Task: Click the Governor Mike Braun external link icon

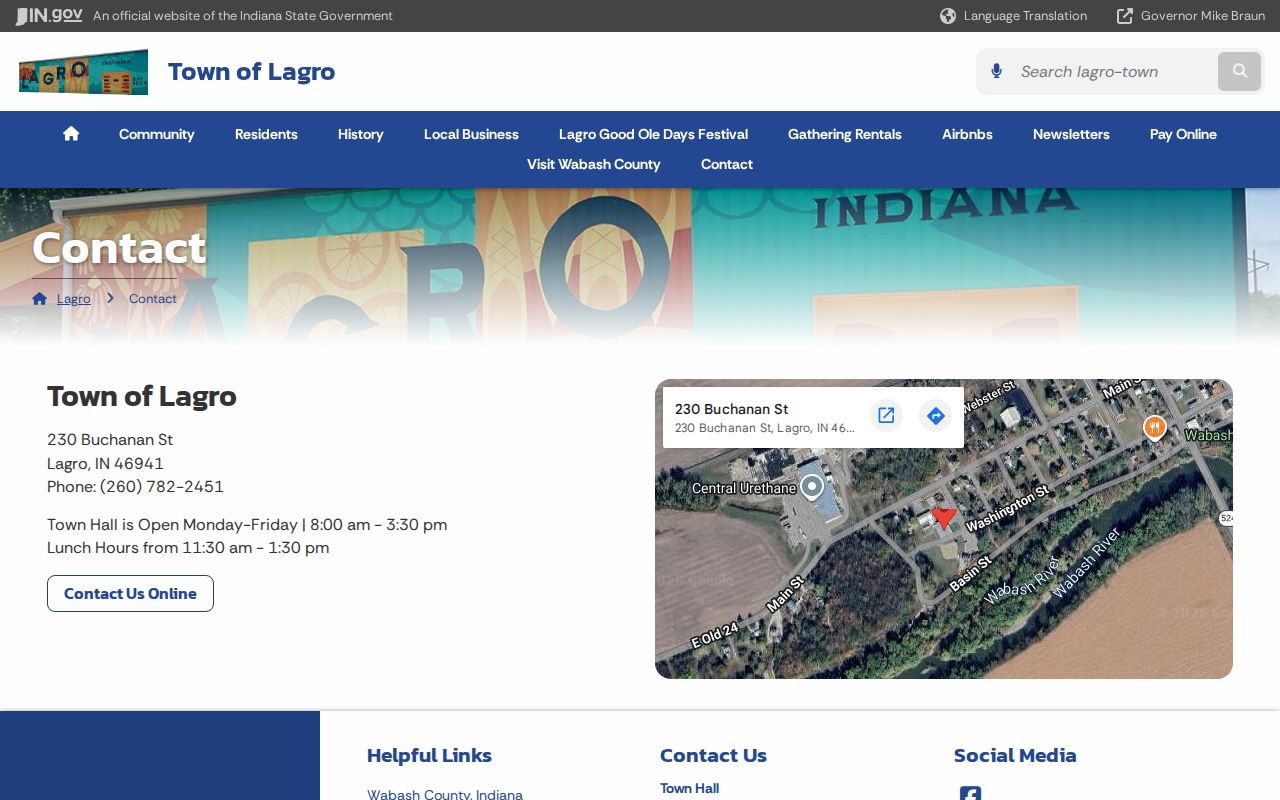Action: click(x=1125, y=16)
